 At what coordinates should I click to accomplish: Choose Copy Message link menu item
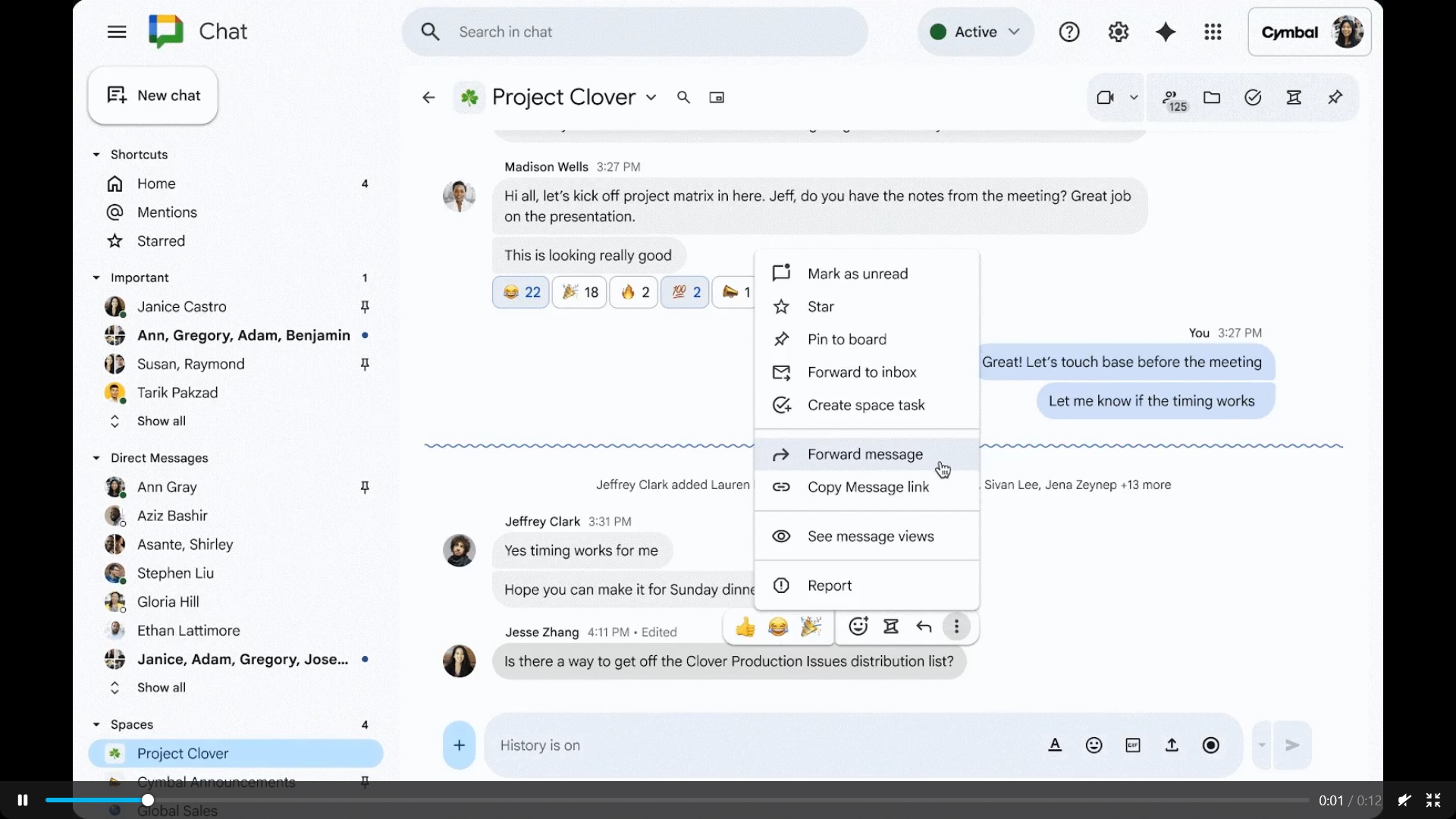pos(868,487)
